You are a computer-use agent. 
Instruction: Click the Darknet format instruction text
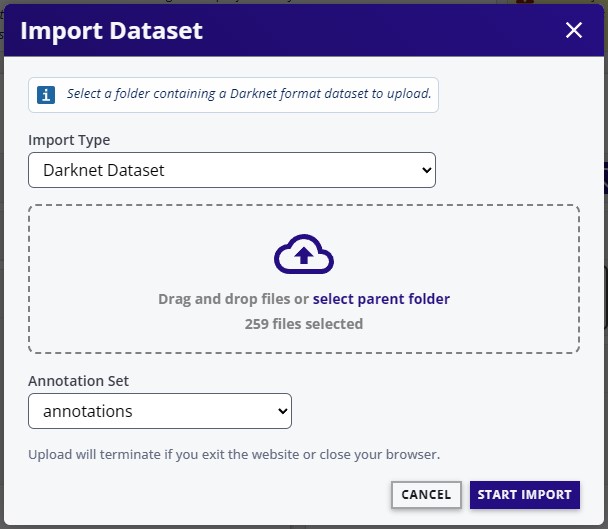click(249, 94)
